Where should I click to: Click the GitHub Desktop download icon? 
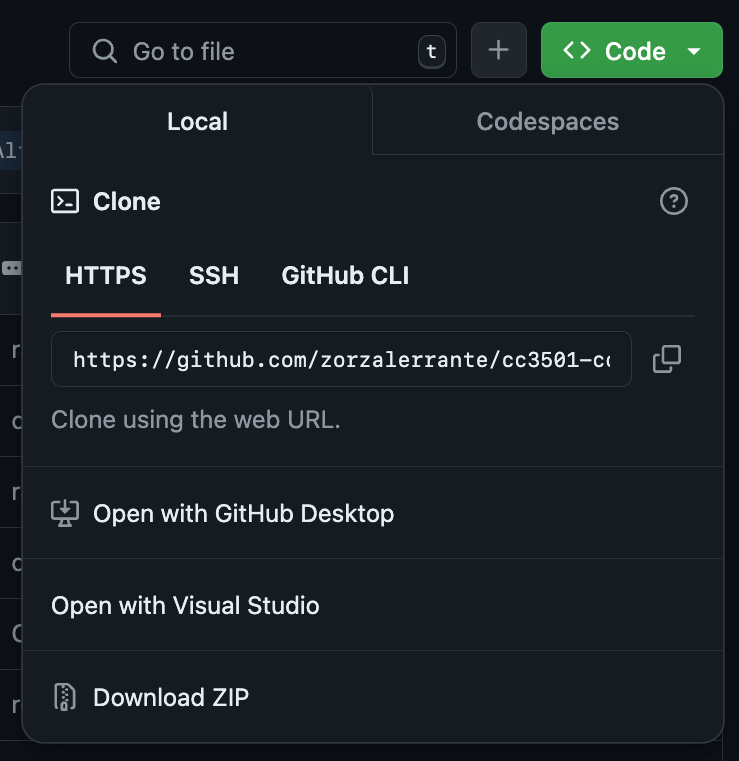coord(64,514)
